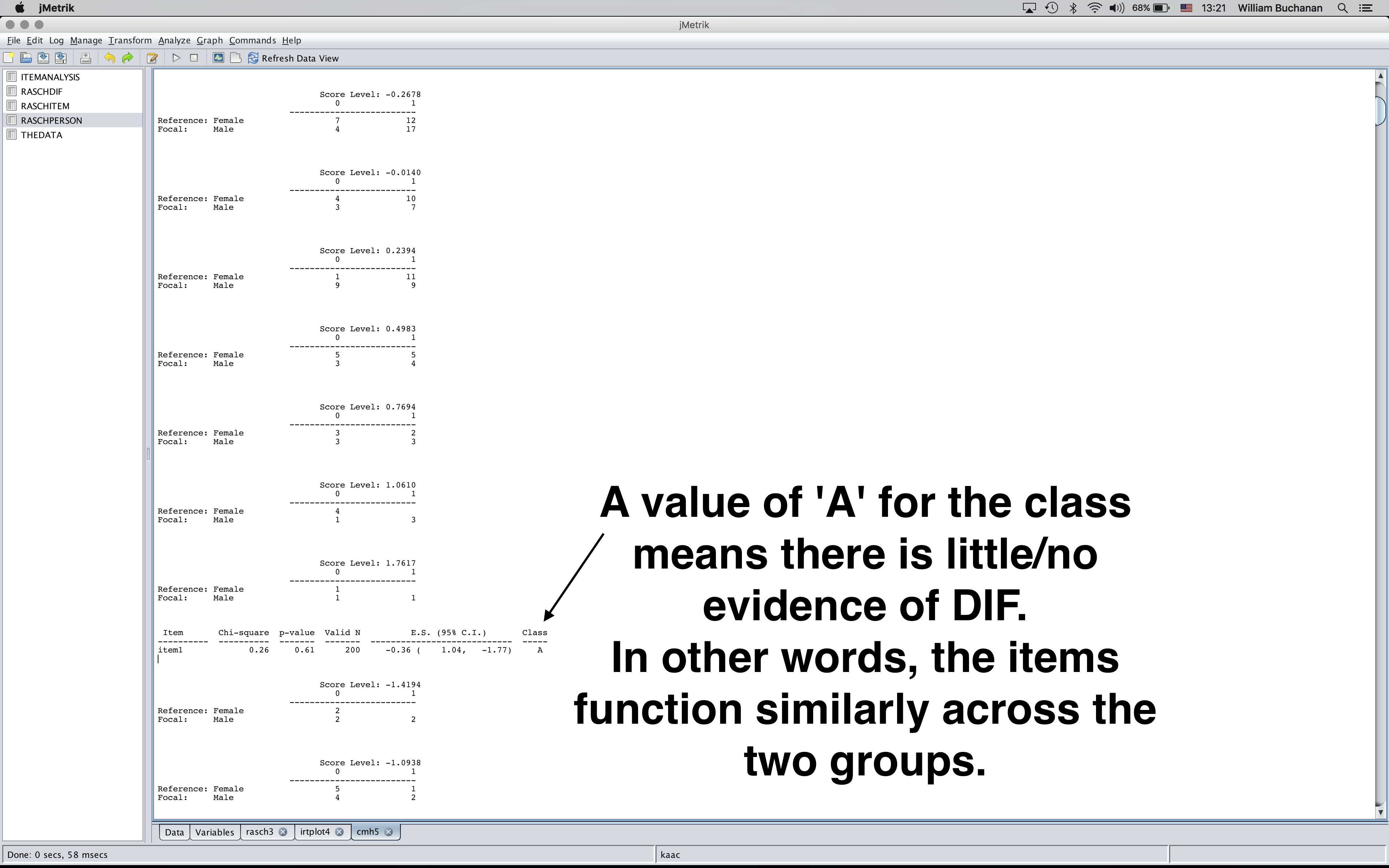The width and height of the screenshot is (1389, 868).
Task: Close the irtplot4 tab
Action: pos(339,832)
